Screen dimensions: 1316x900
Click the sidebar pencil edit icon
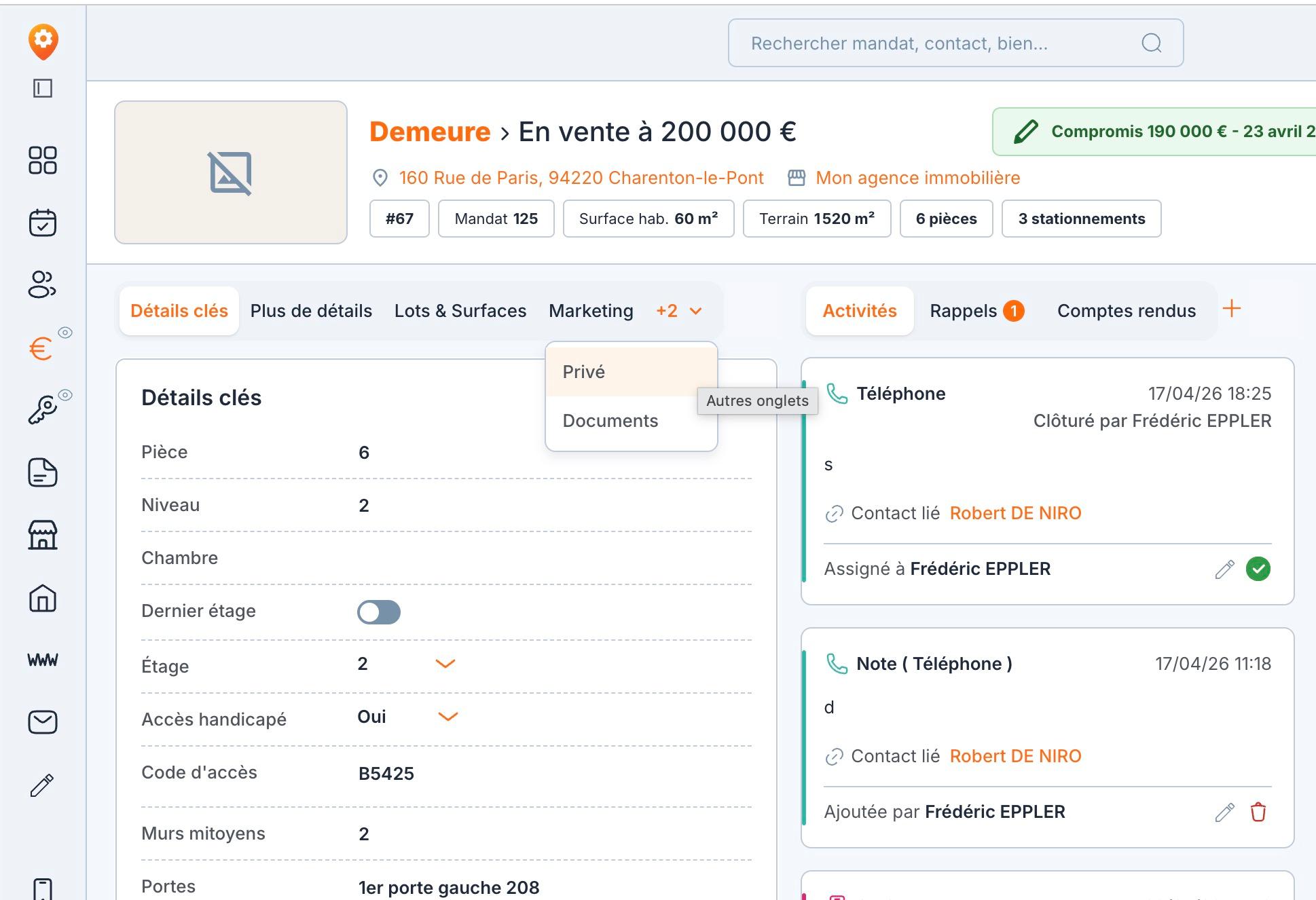(42, 785)
